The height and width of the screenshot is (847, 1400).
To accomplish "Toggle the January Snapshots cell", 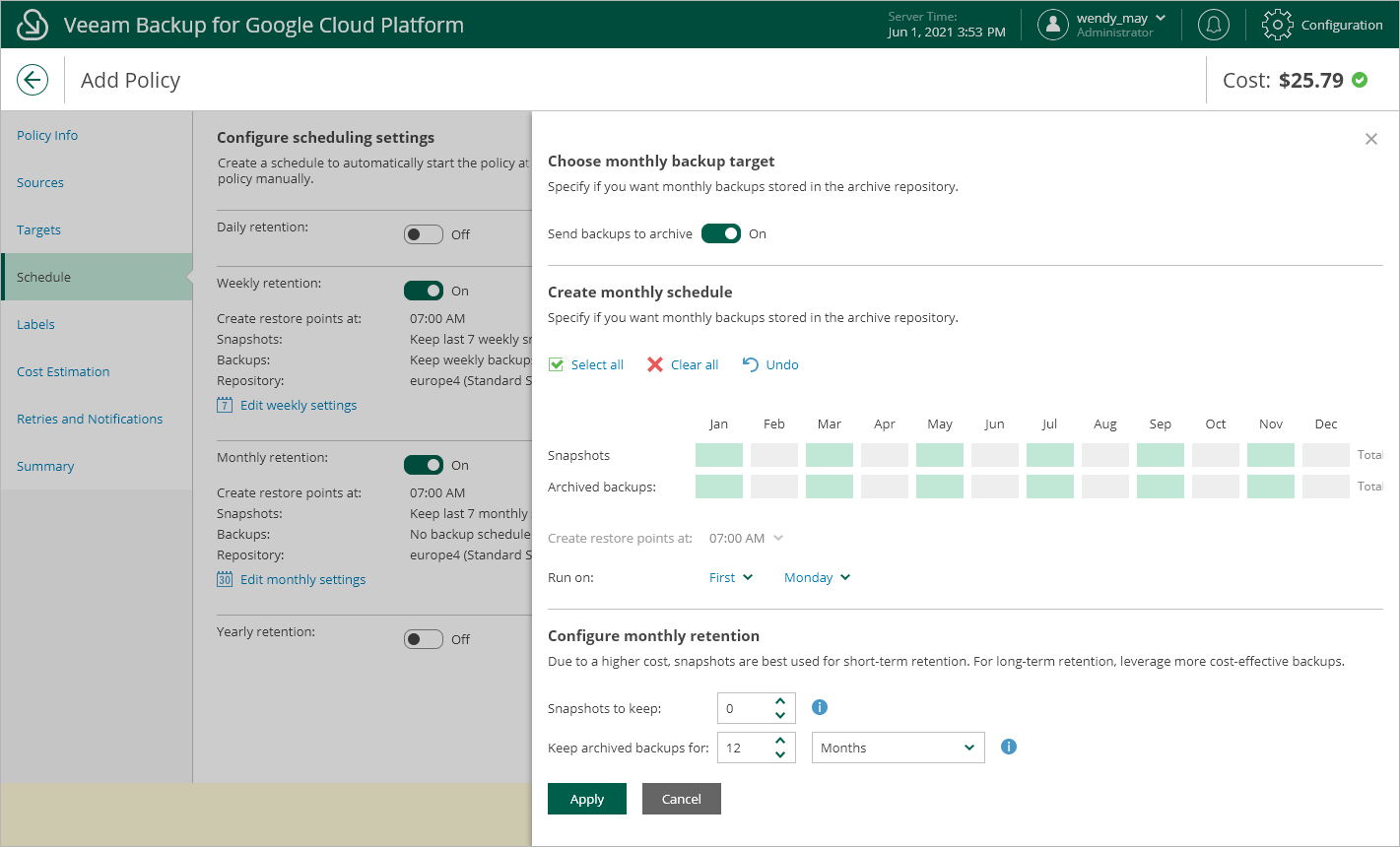I will coord(719,455).
